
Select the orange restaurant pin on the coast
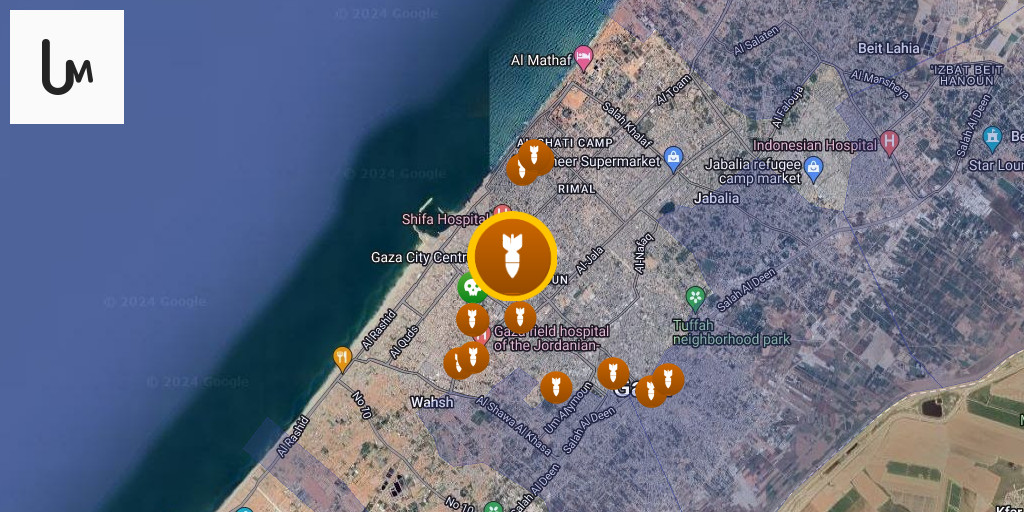pos(343,359)
